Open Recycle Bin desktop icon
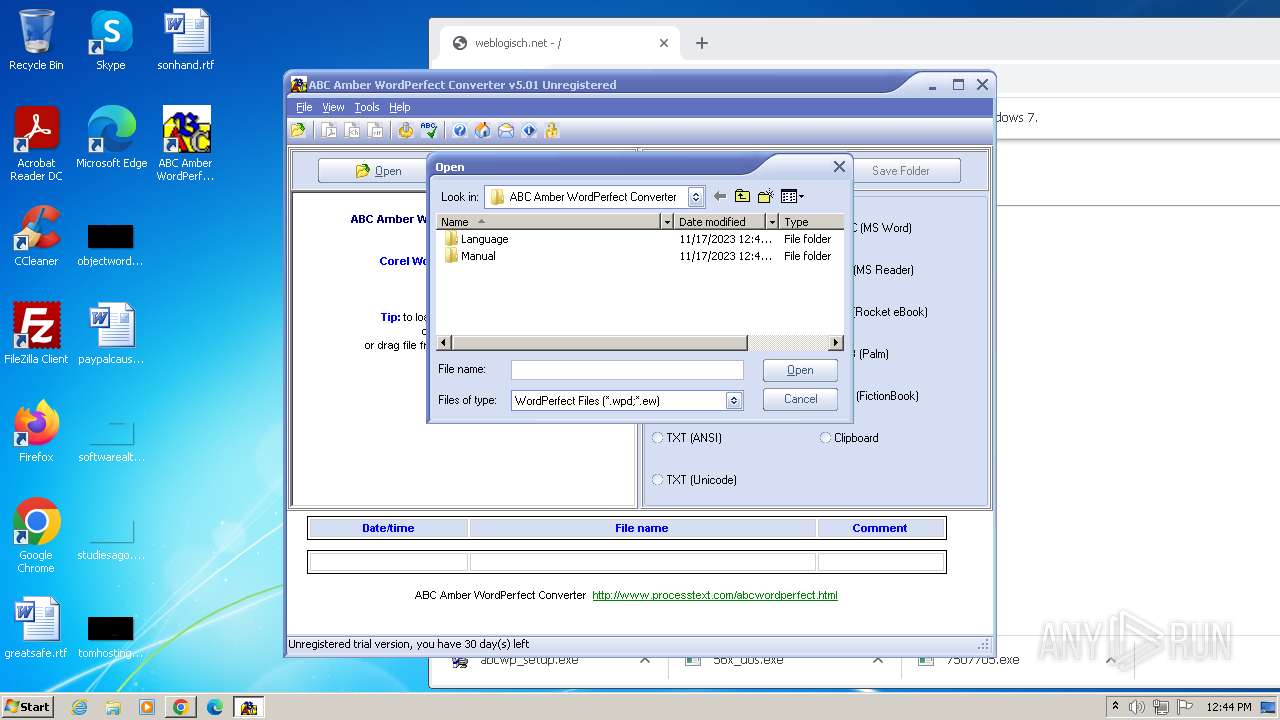The width and height of the screenshot is (1280, 720). pyautogui.click(x=36, y=41)
